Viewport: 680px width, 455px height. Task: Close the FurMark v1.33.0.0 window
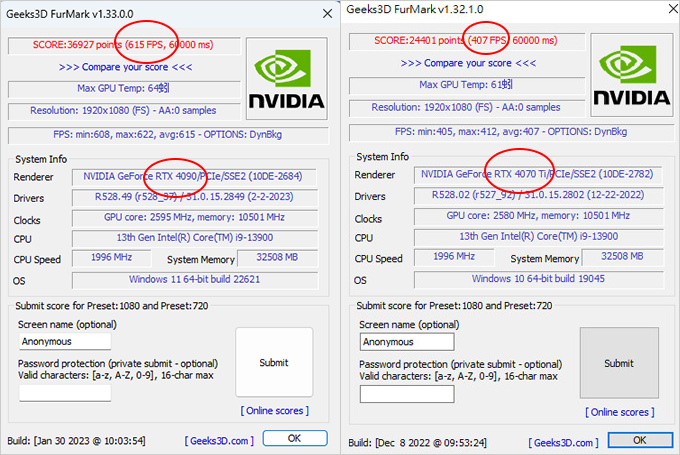(327, 14)
